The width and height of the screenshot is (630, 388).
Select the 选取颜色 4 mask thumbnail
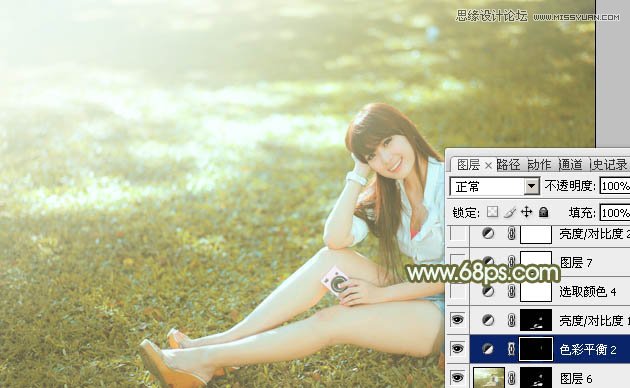tap(536, 291)
